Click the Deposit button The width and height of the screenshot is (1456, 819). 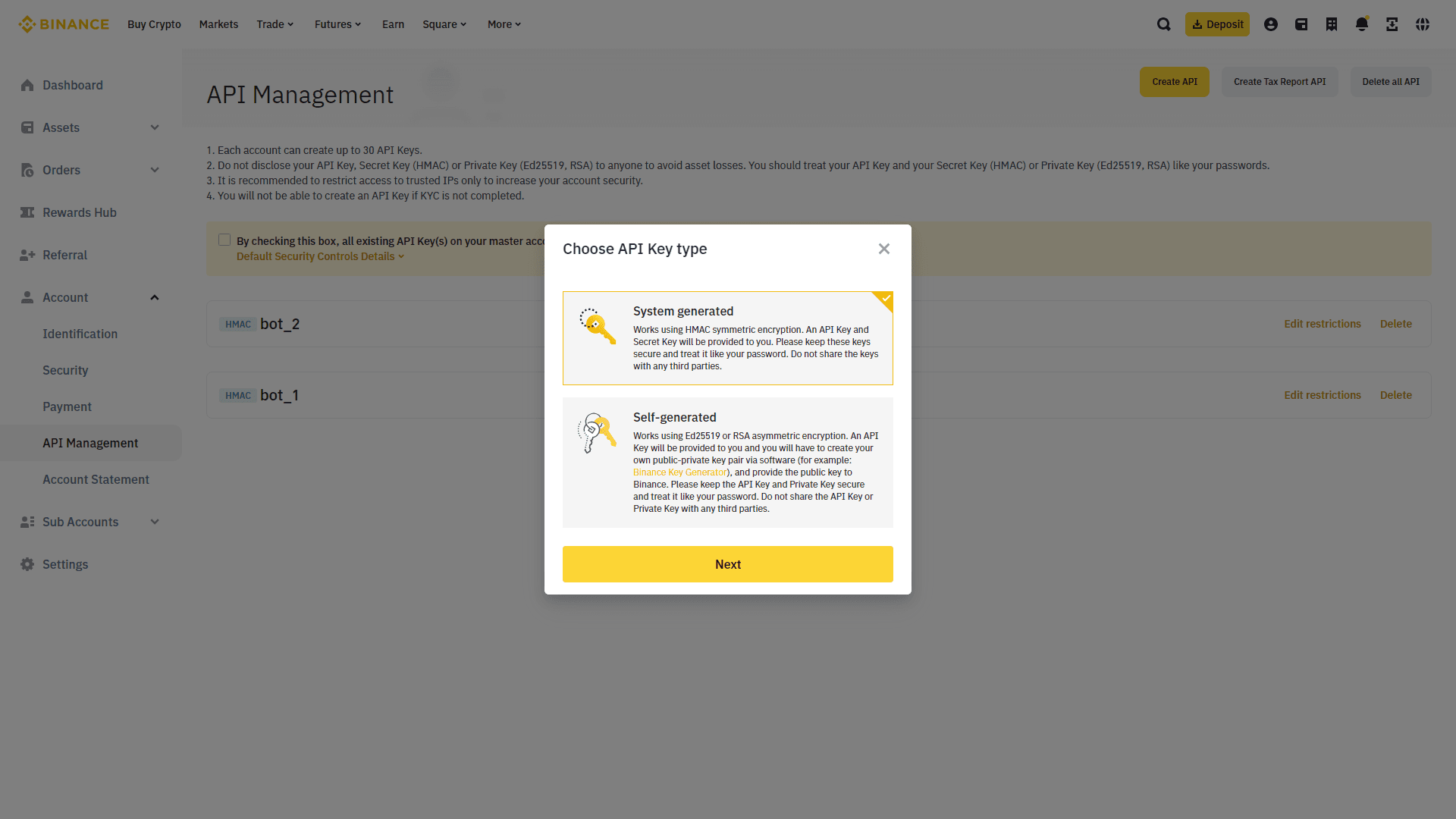click(x=1217, y=24)
